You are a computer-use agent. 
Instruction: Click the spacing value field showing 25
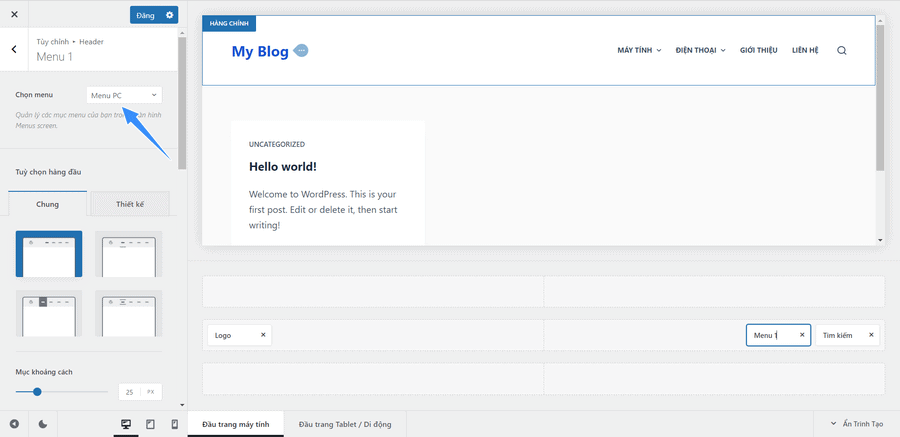(x=130, y=392)
